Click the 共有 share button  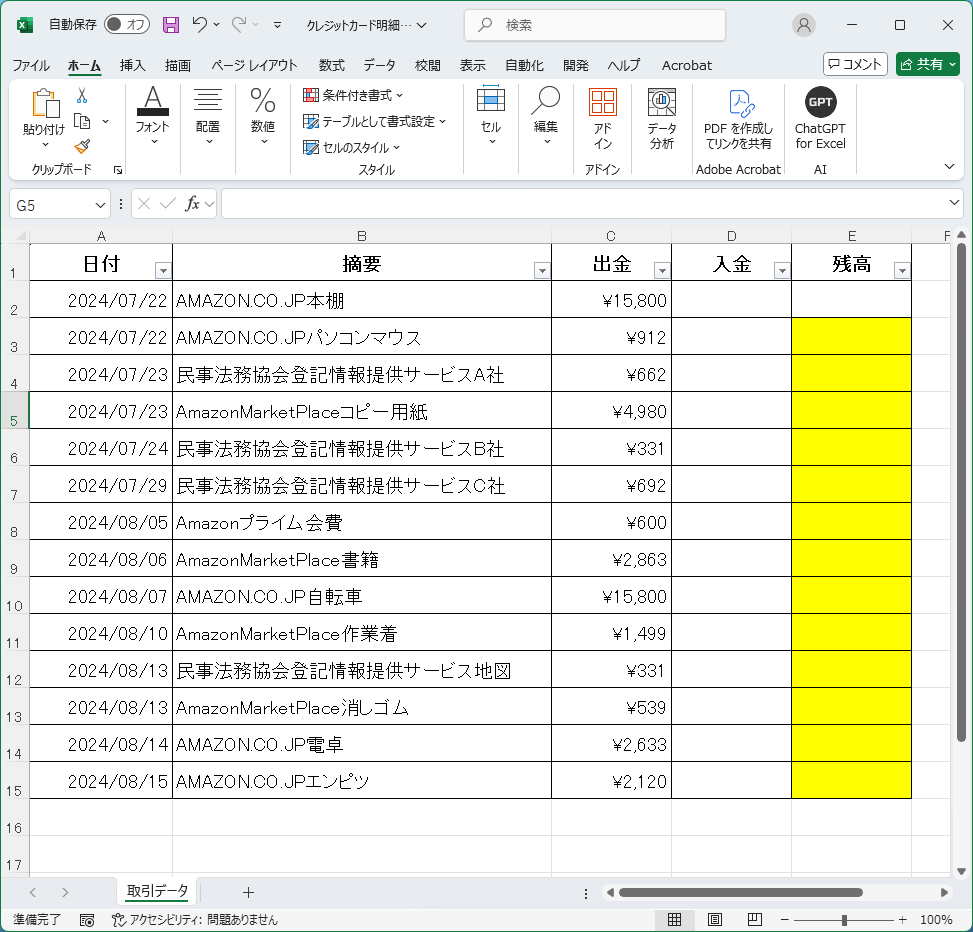pos(928,64)
